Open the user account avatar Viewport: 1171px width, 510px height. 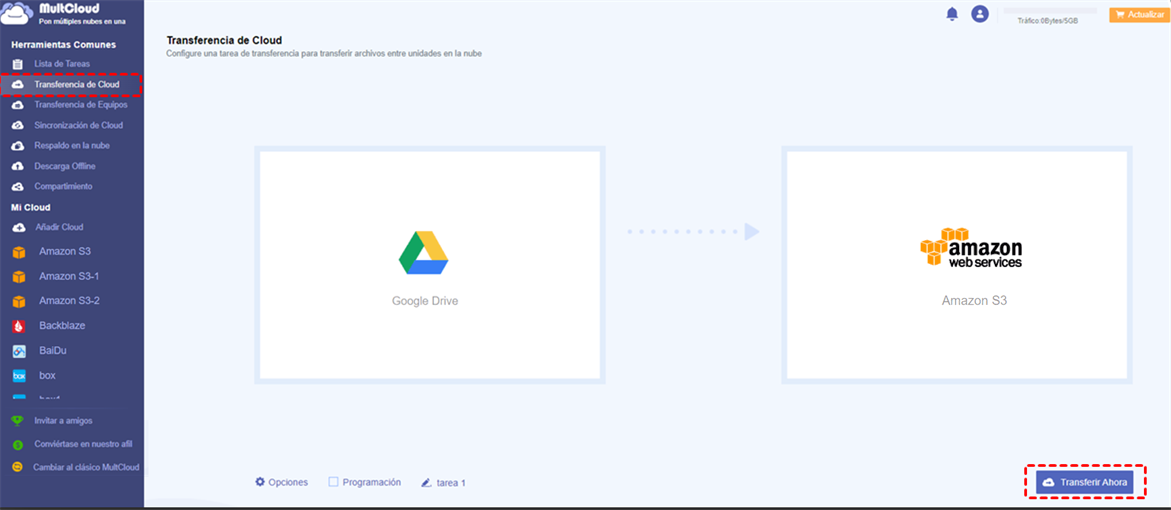[980, 13]
